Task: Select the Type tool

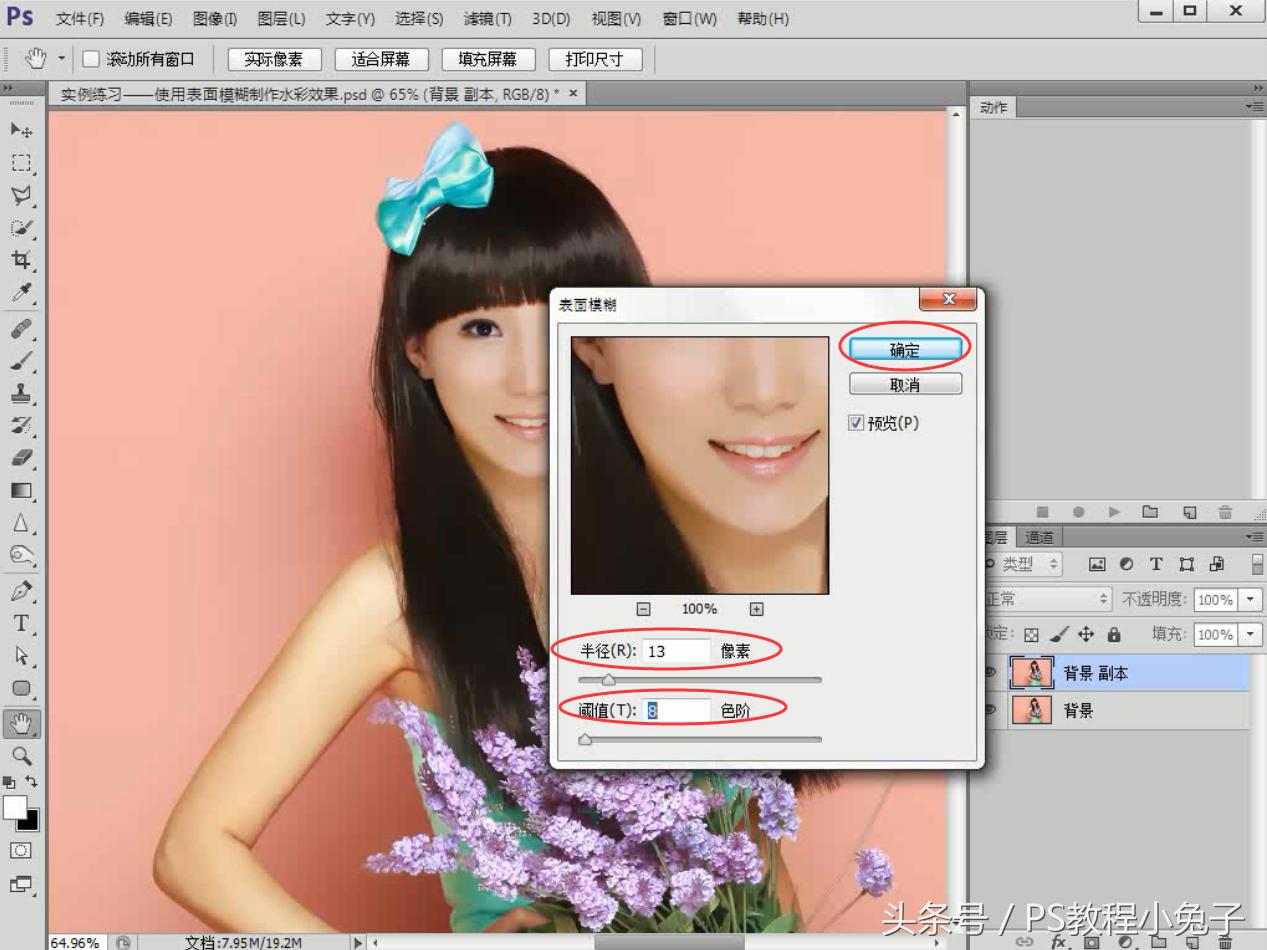Action: click(20, 623)
